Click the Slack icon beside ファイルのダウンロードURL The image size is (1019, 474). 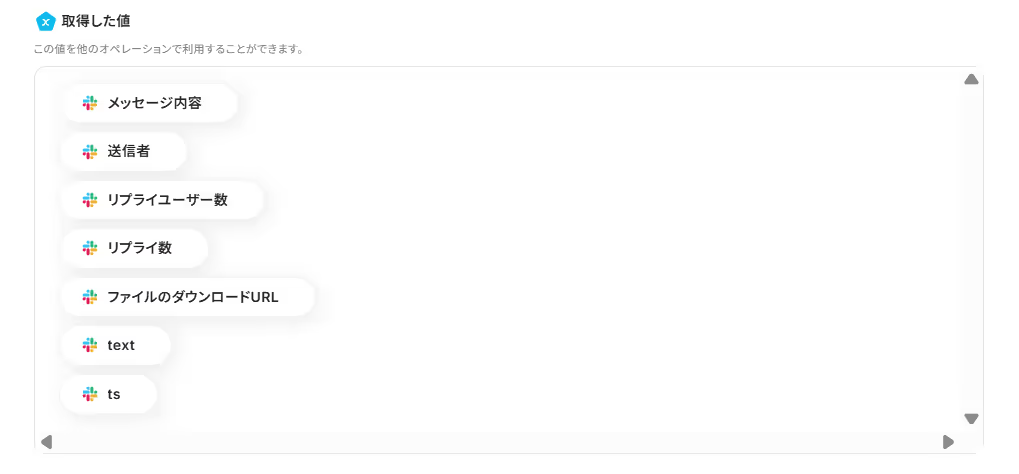tap(90, 297)
